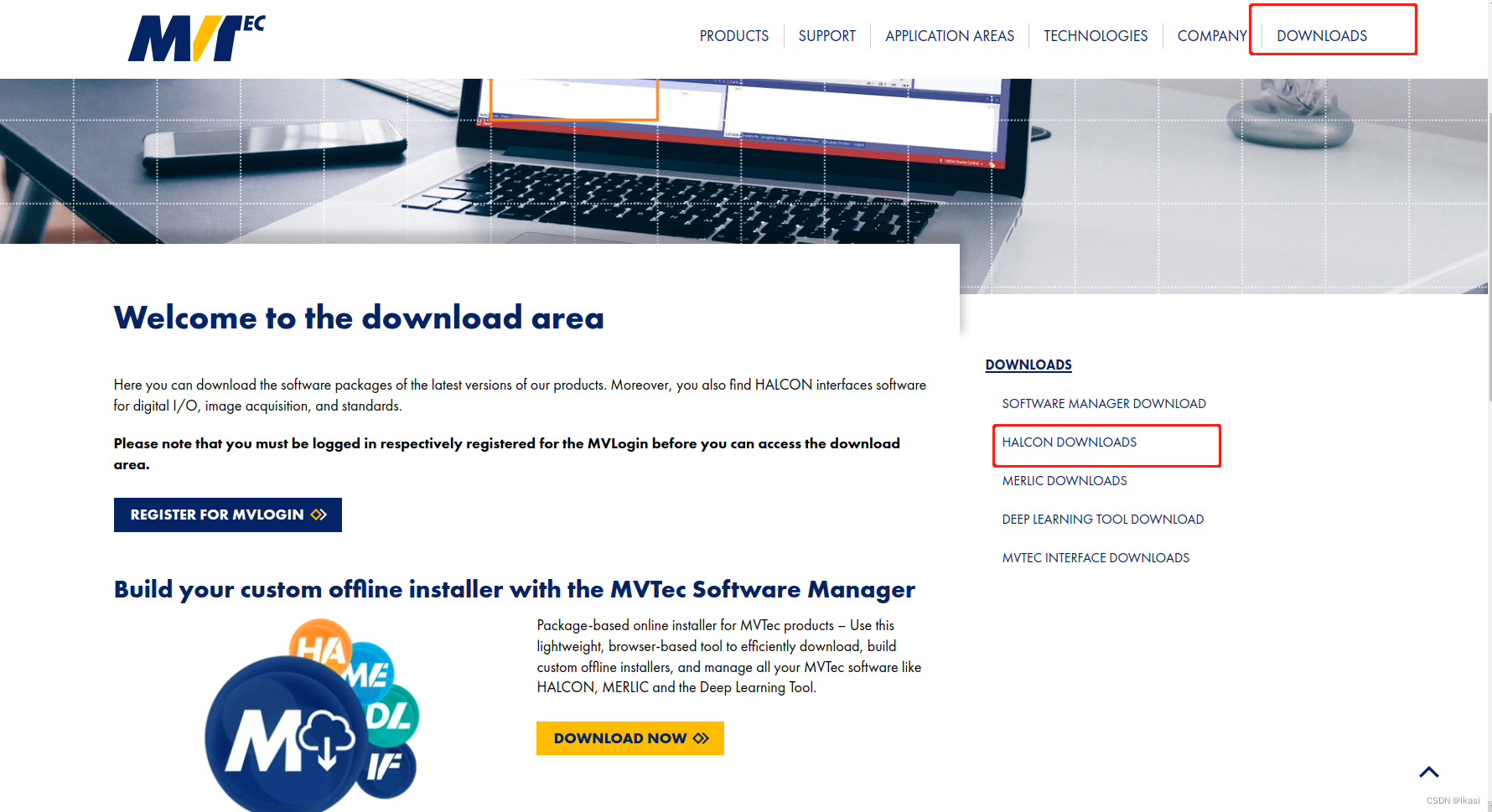Click the DOWNLOAD NOW button
1492x812 pixels.
630,738
